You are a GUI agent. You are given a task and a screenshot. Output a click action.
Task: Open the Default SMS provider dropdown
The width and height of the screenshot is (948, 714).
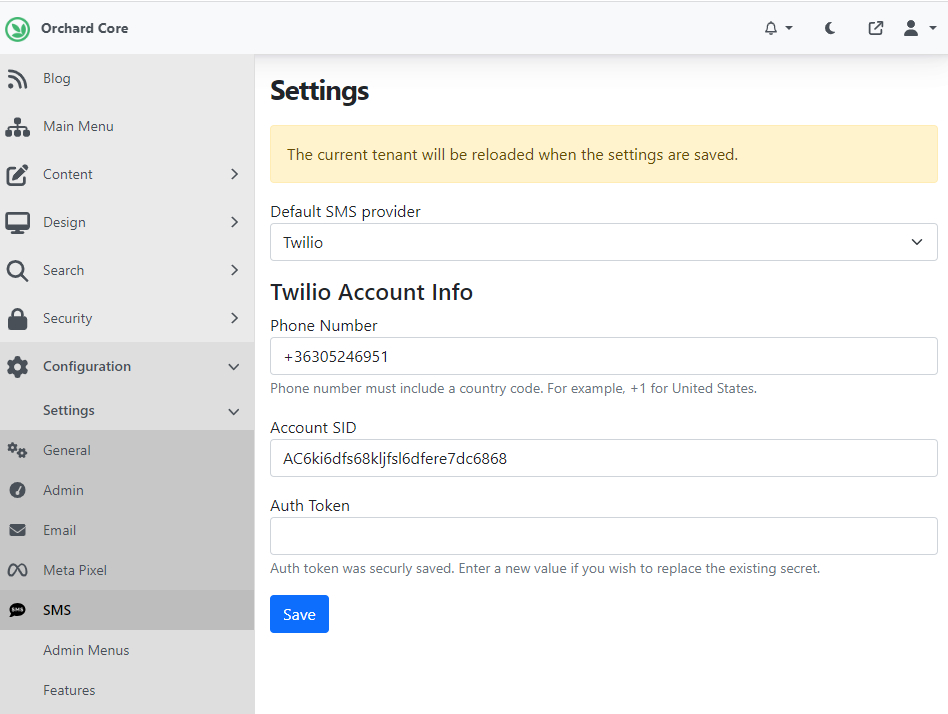coord(603,242)
